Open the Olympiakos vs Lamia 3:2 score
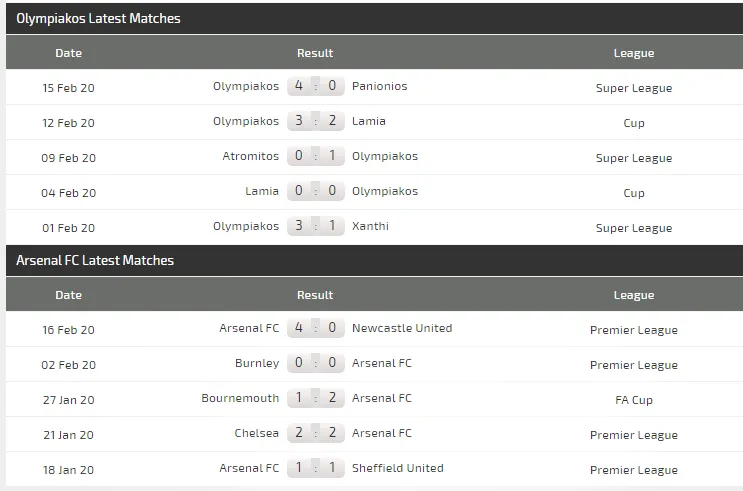The image size is (743, 491). pyautogui.click(x=315, y=121)
